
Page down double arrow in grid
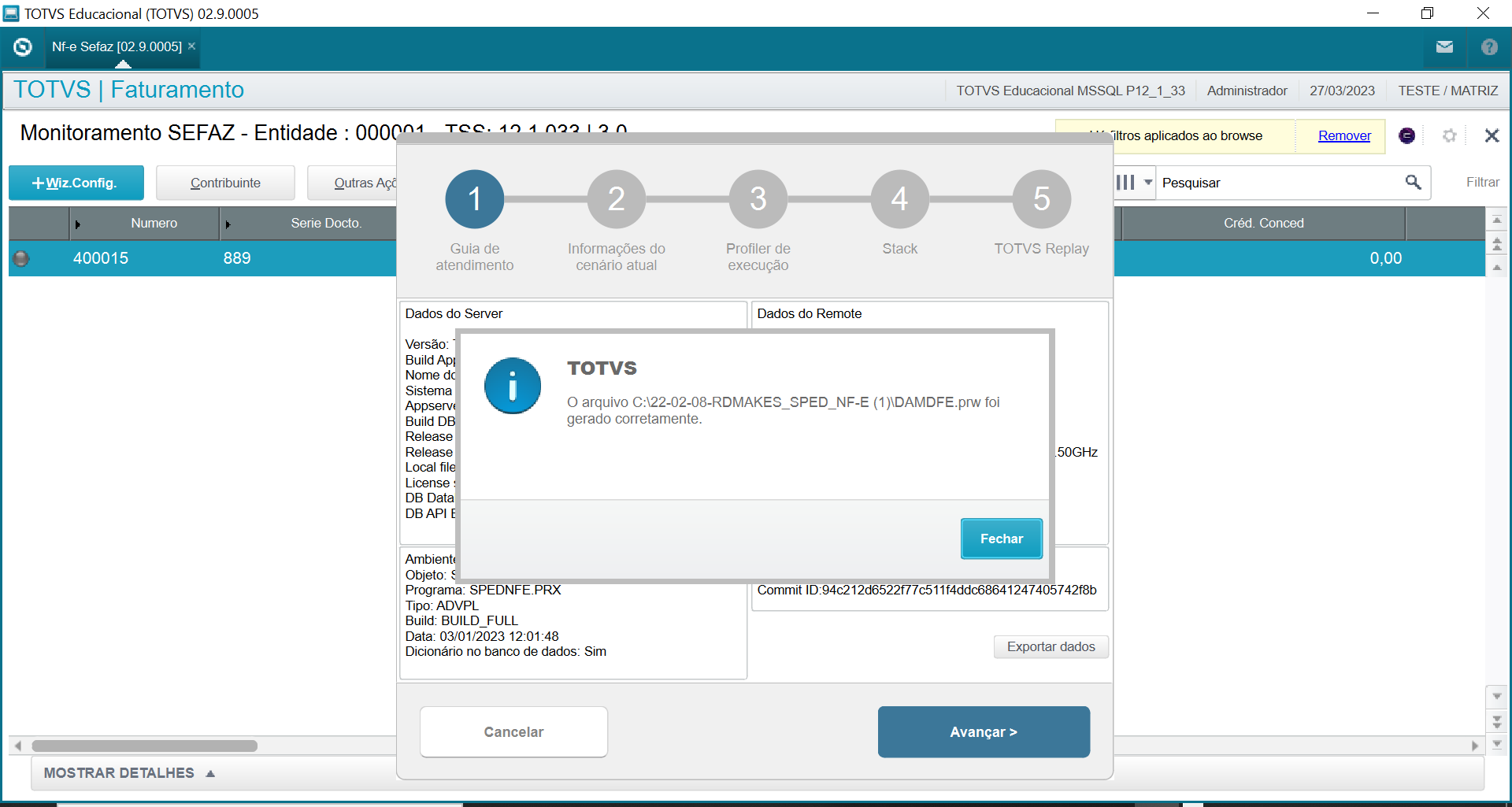pyautogui.click(x=1497, y=721)
